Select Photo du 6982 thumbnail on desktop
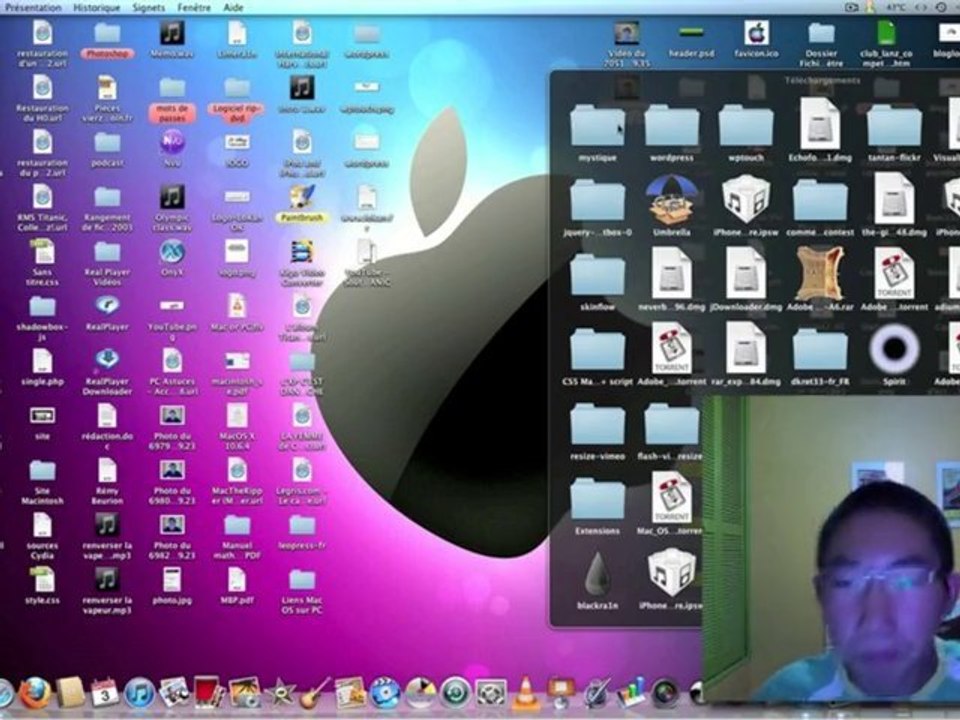This screenshot has width=960, height=720. [171, 525]
